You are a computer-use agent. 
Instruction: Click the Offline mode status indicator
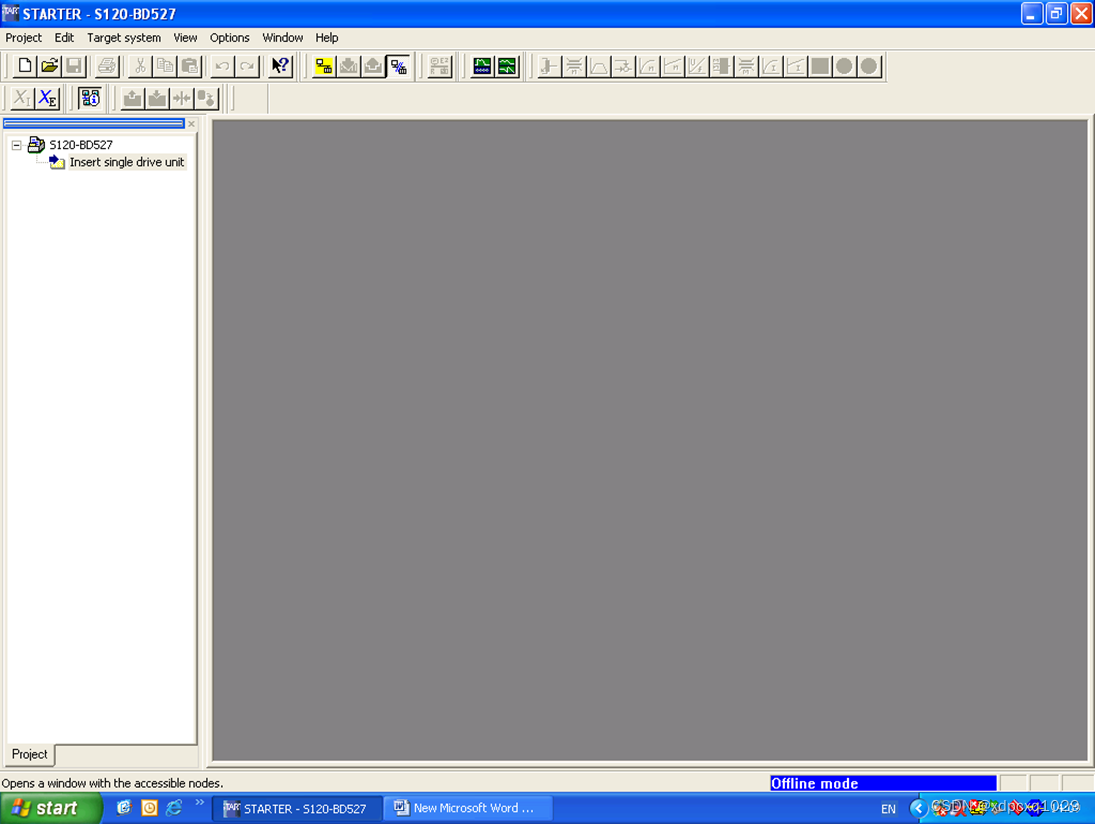pos(883,783)
